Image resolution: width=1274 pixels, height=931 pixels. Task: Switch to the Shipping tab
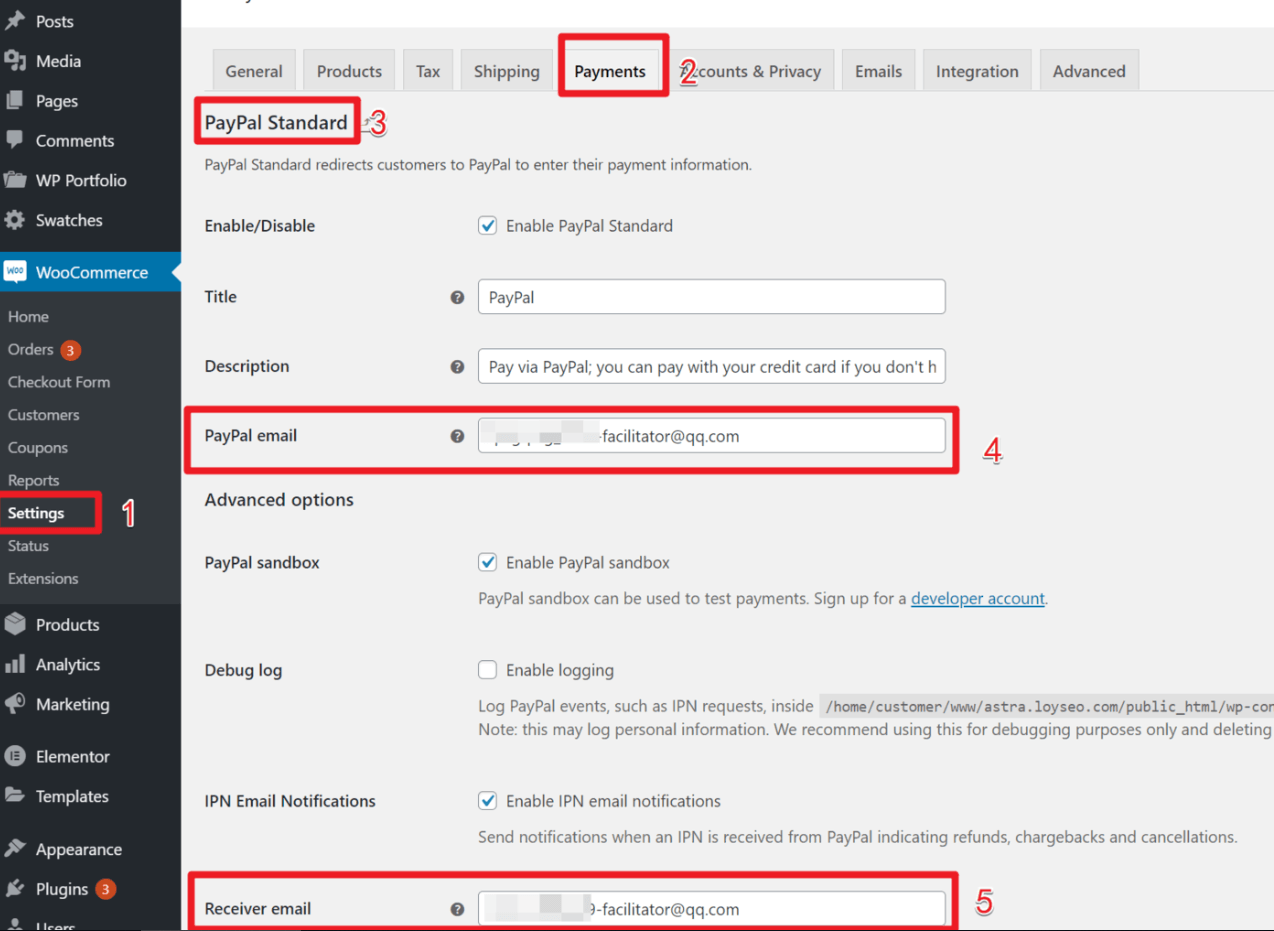point(506,71)
